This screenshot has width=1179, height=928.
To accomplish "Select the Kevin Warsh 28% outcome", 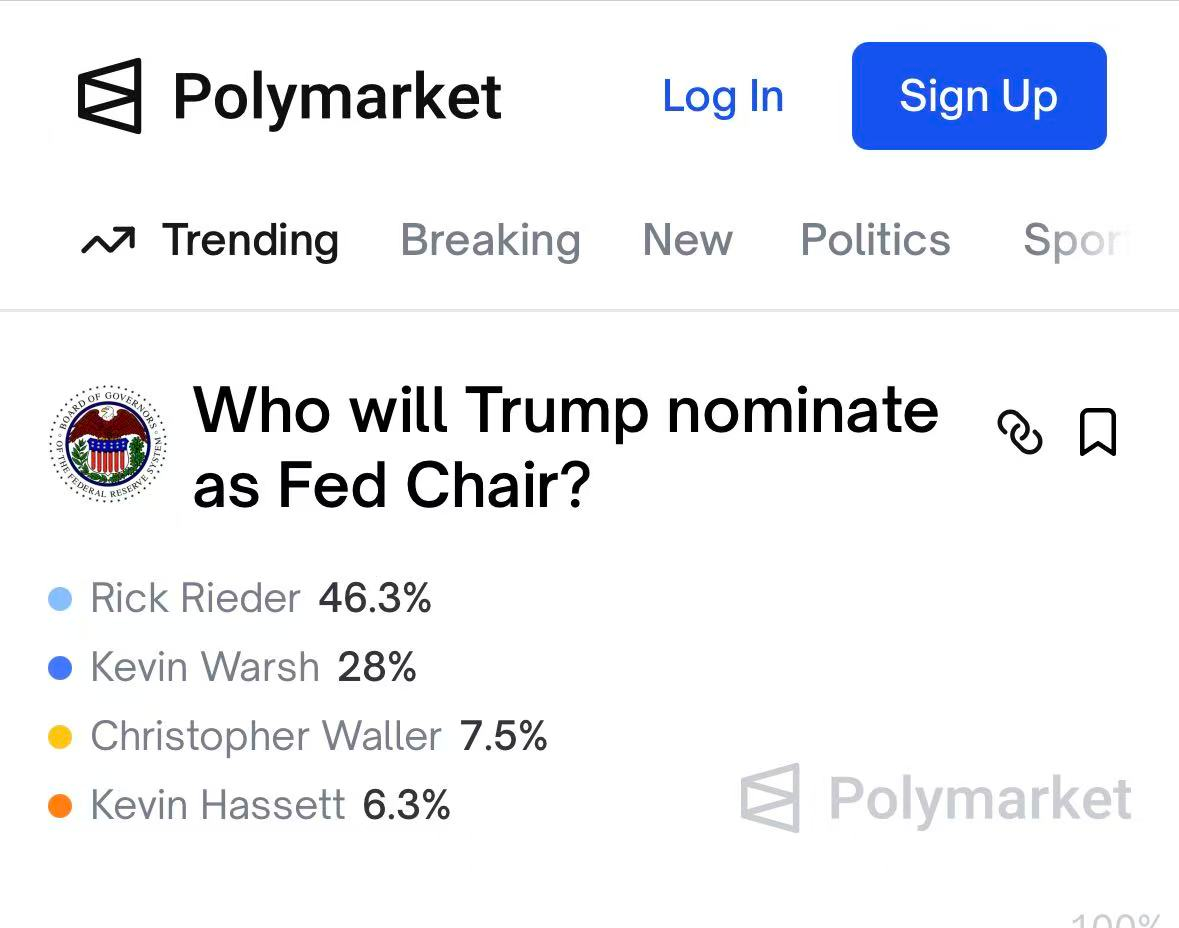I will point(252,668).
